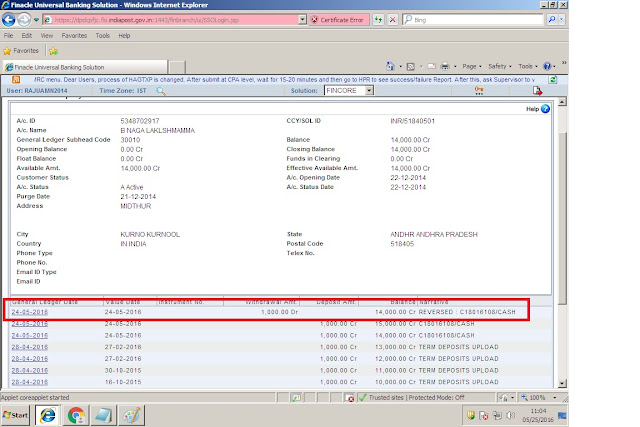Viewport: 640px width, 427px height.
Task: Click the green refresh icon beside scrolling message
Action: point(553,80)
